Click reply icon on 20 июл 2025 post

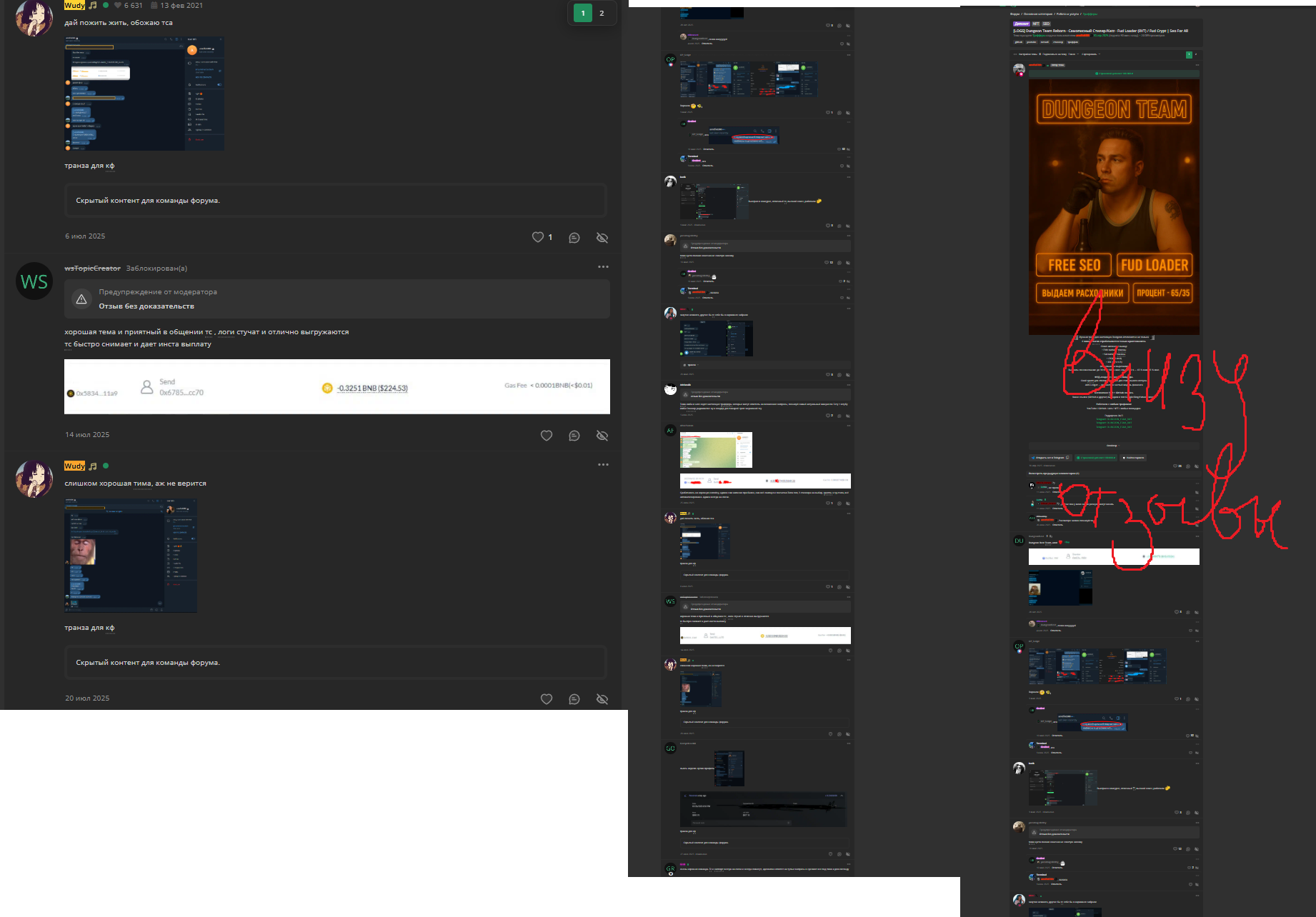(x=574, y=699)
